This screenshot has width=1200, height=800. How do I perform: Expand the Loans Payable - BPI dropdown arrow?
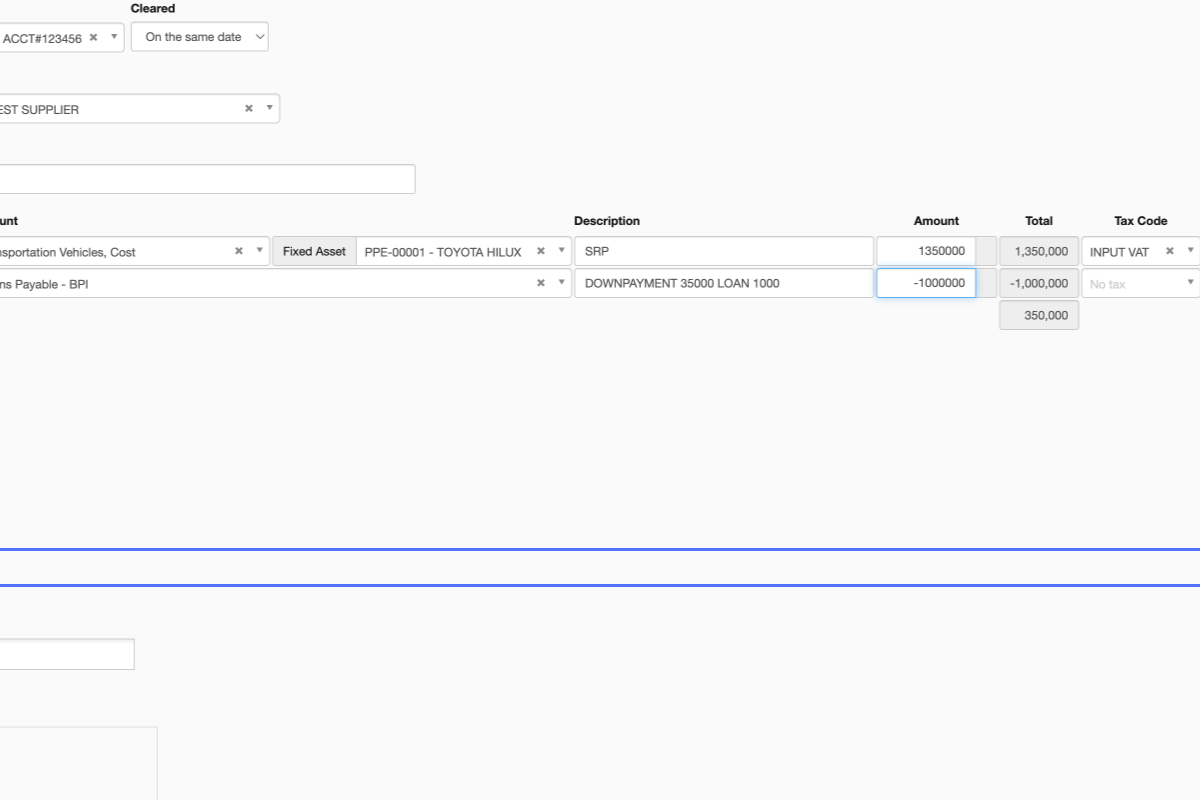point(561,283)
